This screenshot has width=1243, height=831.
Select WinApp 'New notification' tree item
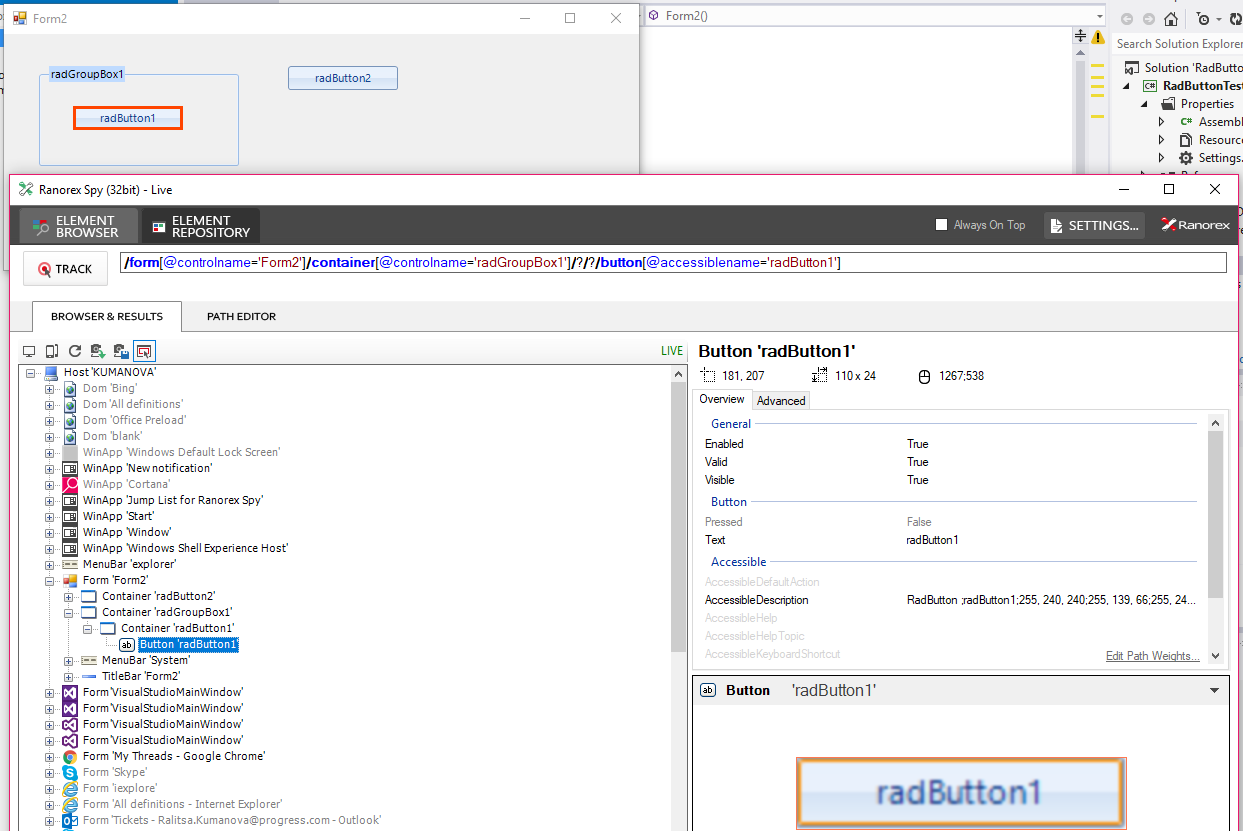pos(147,468)
